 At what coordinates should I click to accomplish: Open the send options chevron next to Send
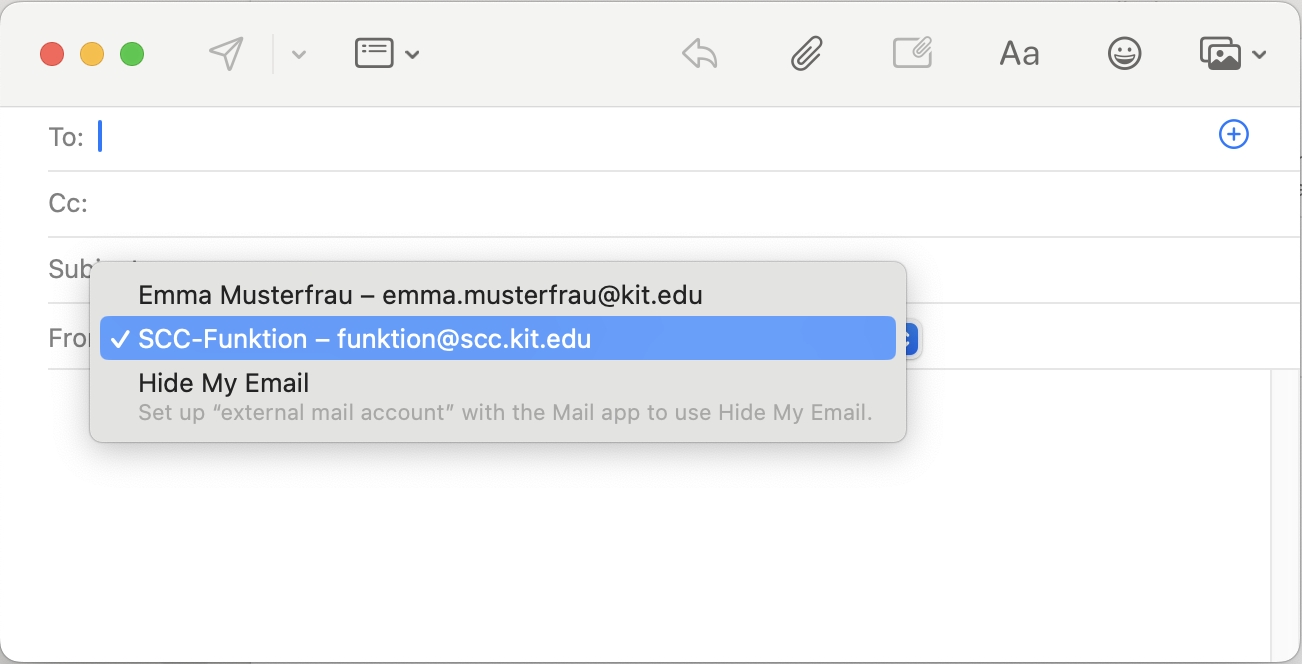[298, 54]
